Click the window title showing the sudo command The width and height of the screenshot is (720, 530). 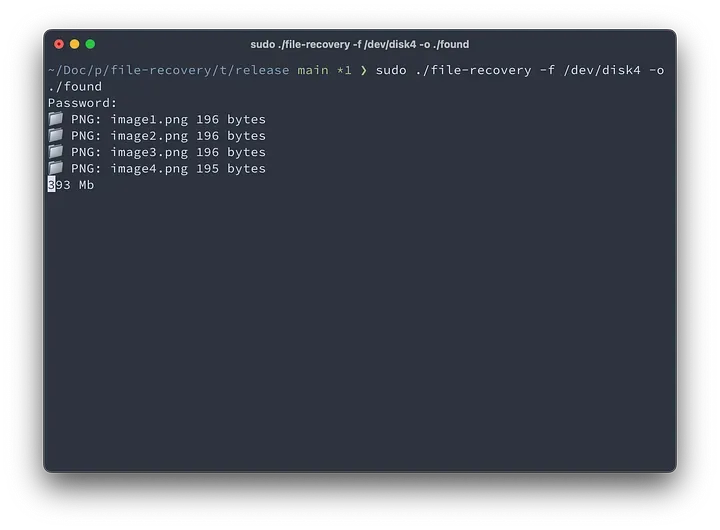point(360,44)
